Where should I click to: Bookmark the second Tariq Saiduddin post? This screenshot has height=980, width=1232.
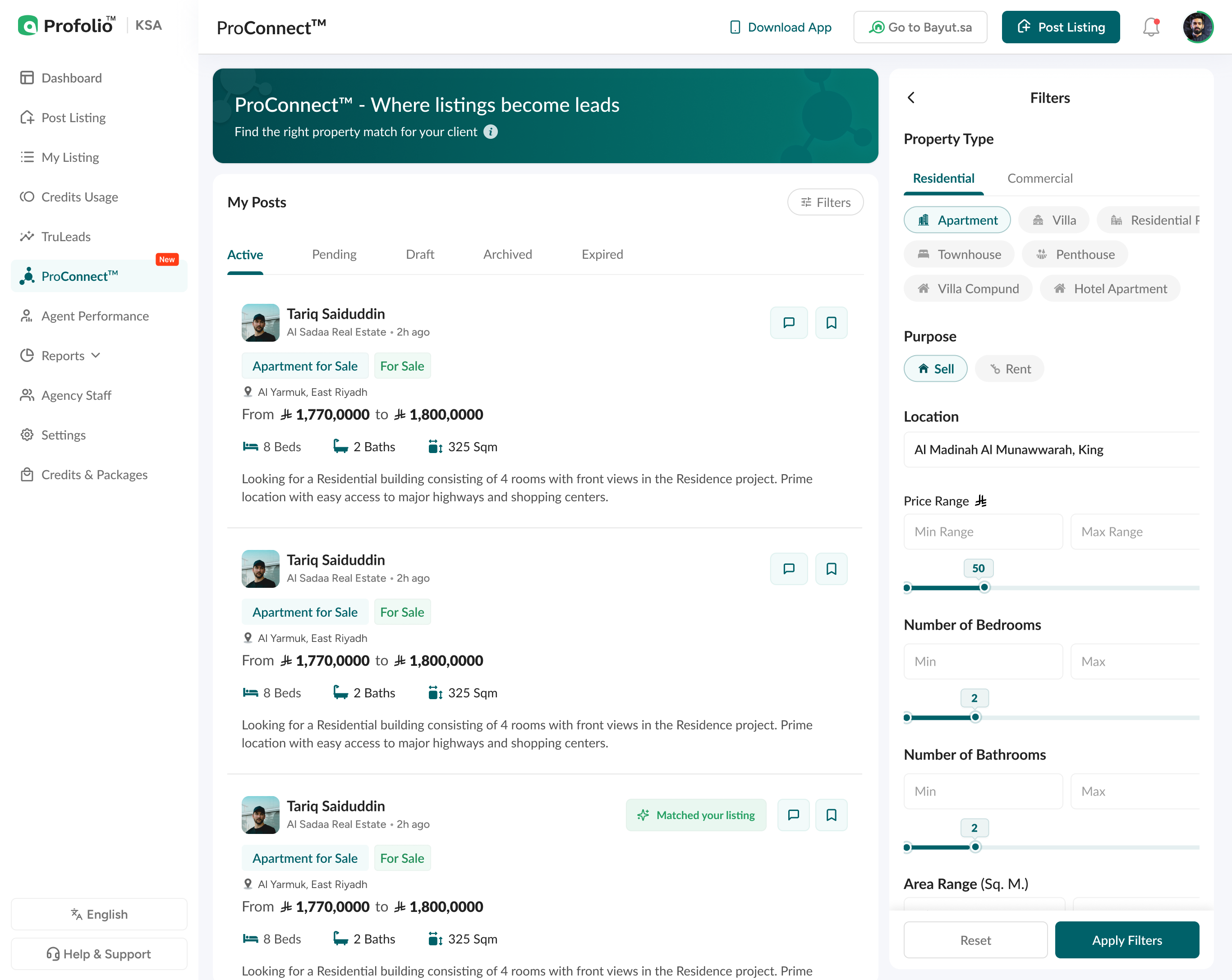(x=832, y=569)
